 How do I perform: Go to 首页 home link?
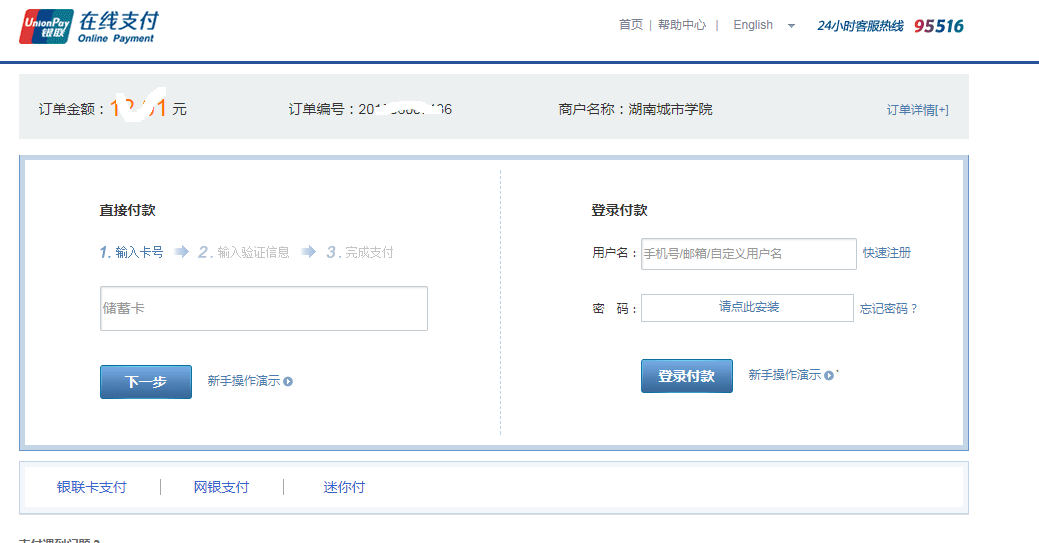point(631,25)
